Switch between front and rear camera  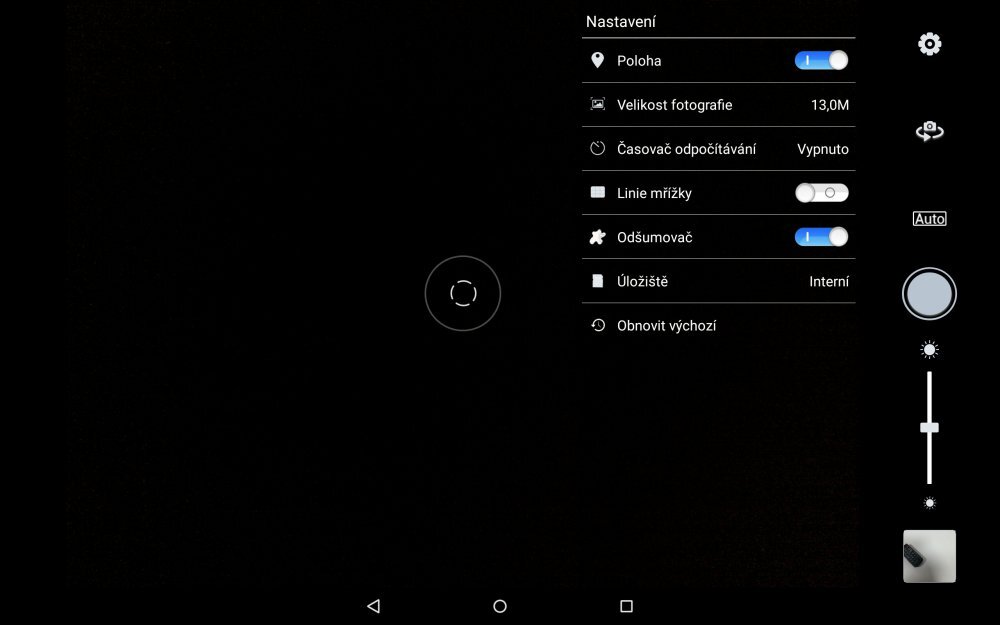(x=929, y=130)
